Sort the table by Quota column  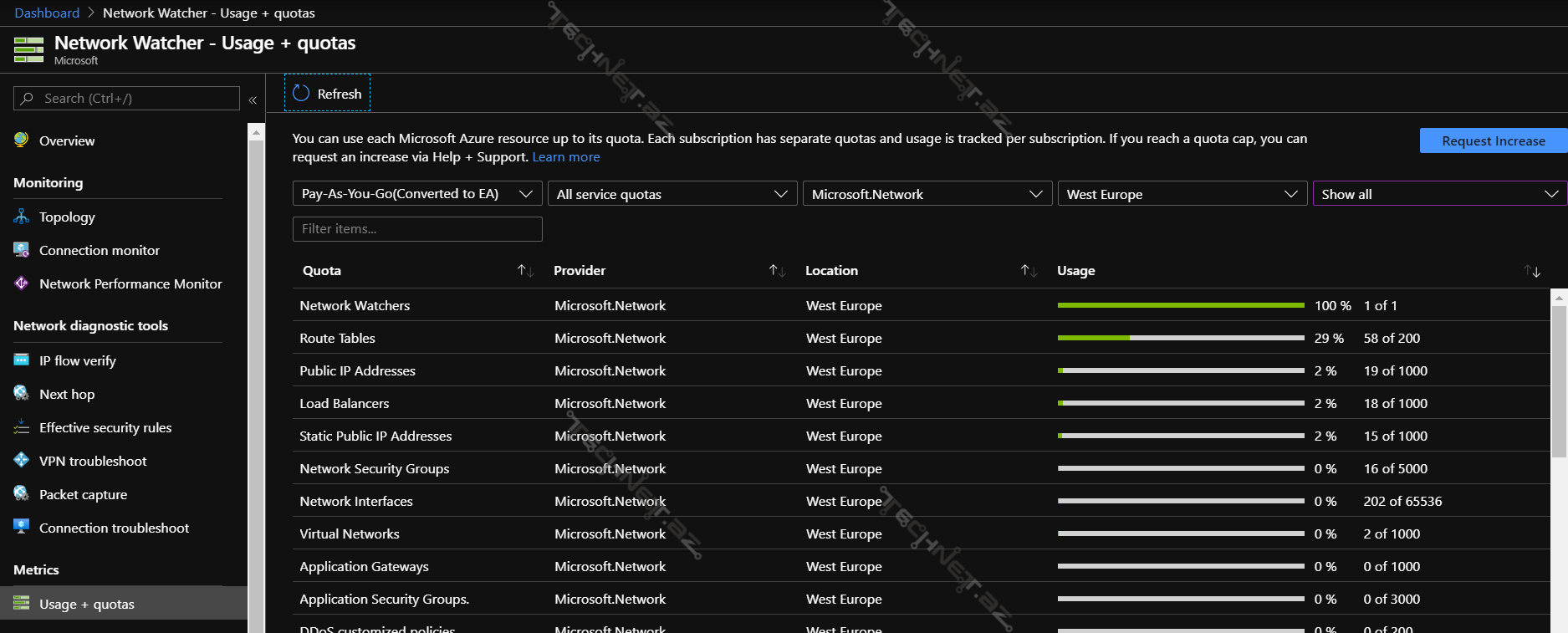pos(525,271)
